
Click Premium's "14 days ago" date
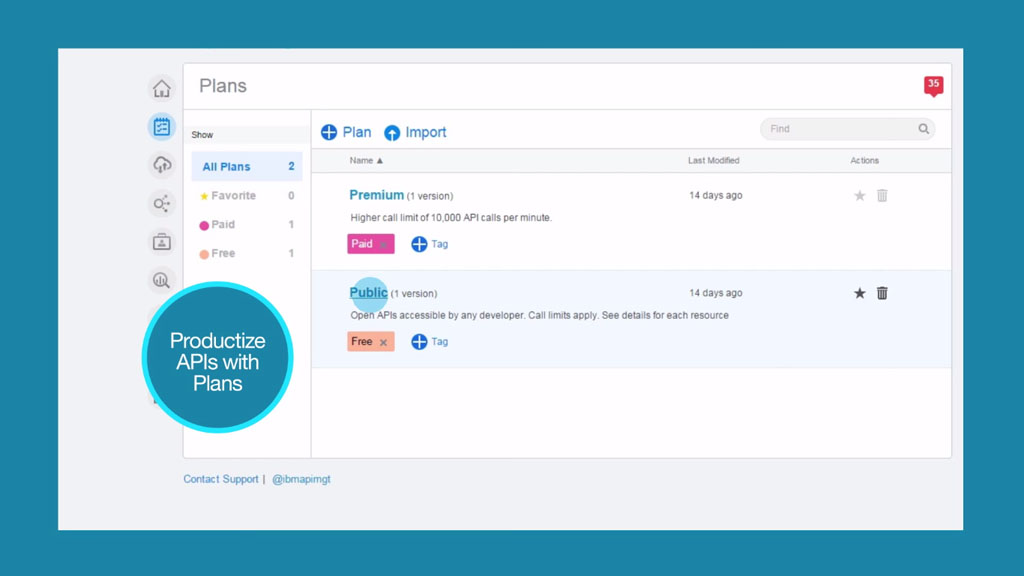716,195
